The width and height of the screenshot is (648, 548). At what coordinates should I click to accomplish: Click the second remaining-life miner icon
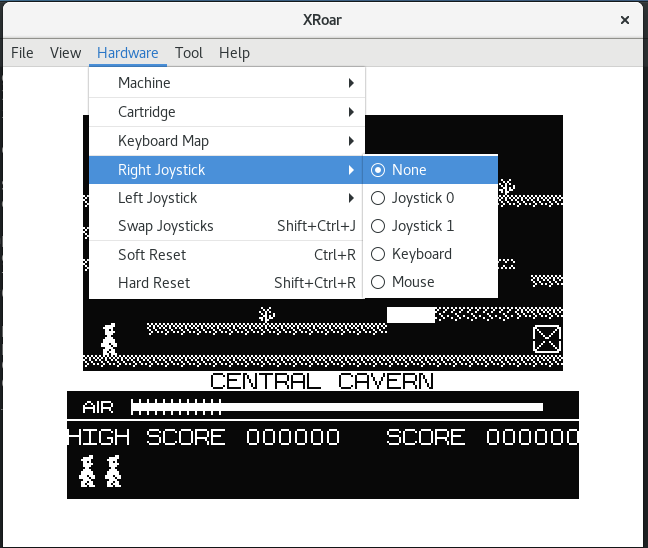coord(113,471)
